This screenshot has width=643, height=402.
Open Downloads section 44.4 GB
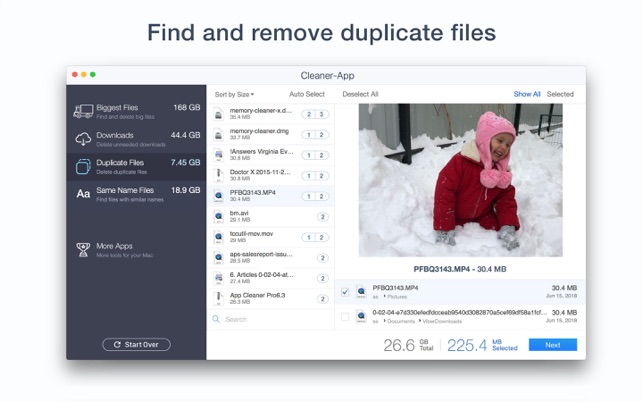137,139
